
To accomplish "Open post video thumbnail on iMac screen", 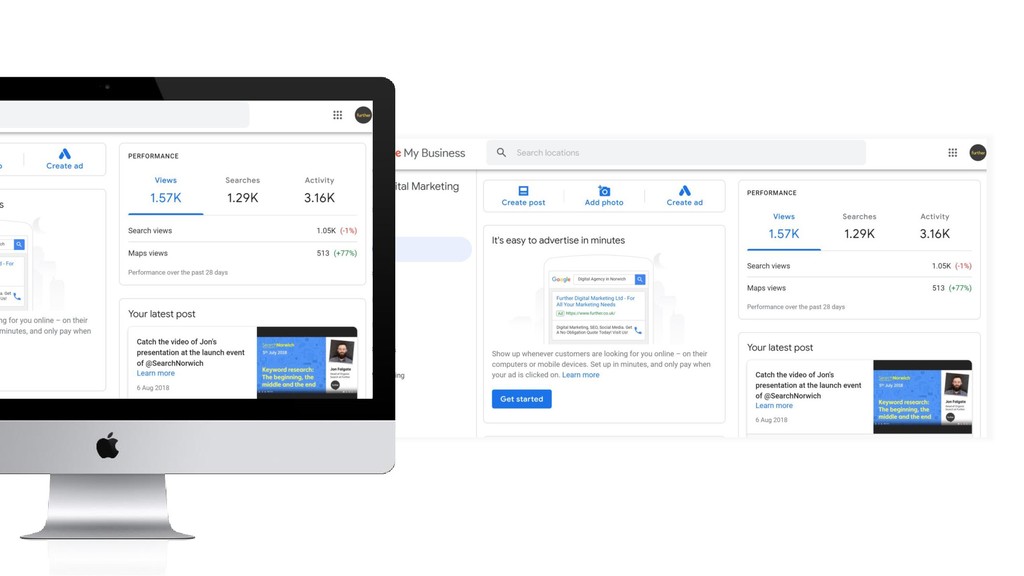I will (307, 362).
